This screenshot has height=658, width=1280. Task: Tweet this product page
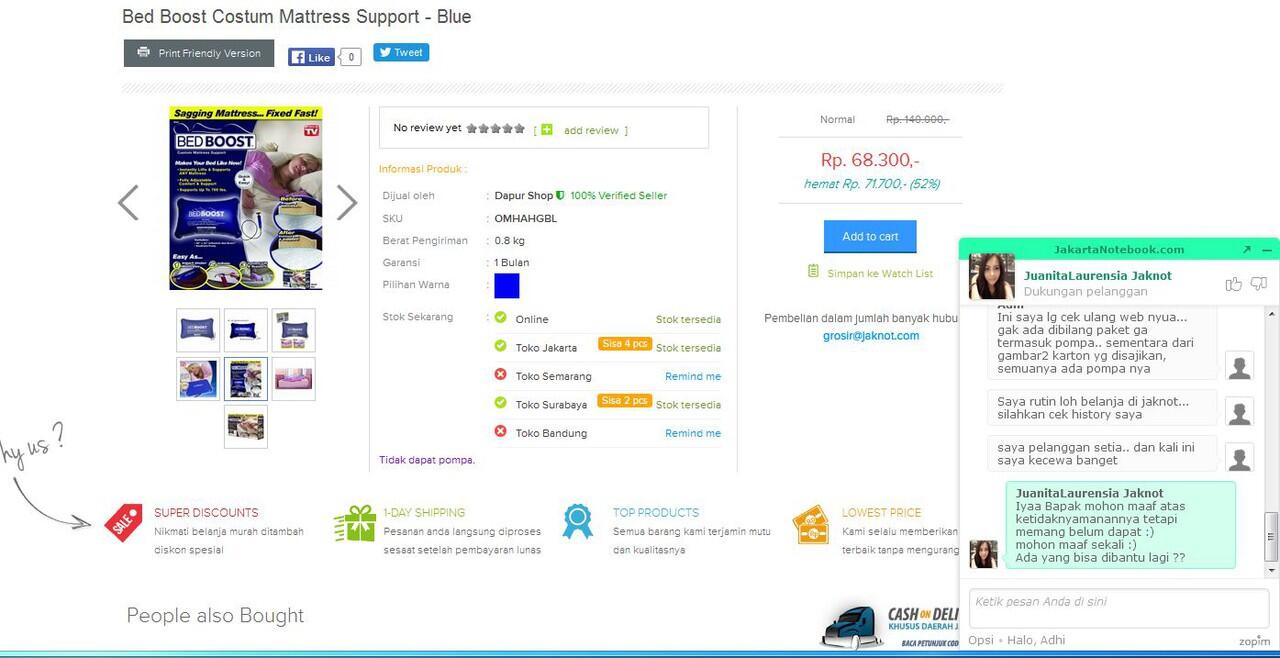coord(401,52)
